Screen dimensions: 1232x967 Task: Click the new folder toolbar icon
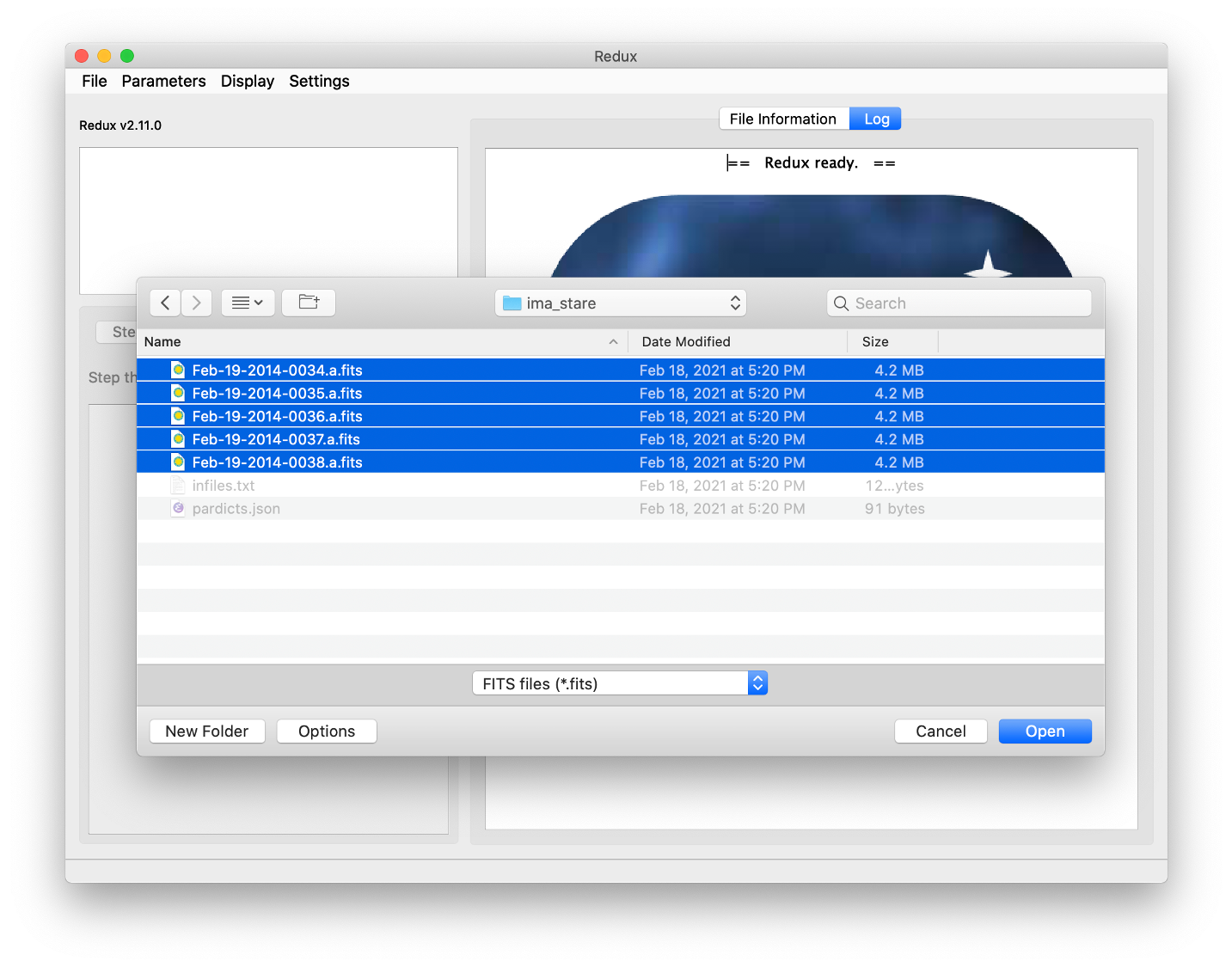point(308,303)
